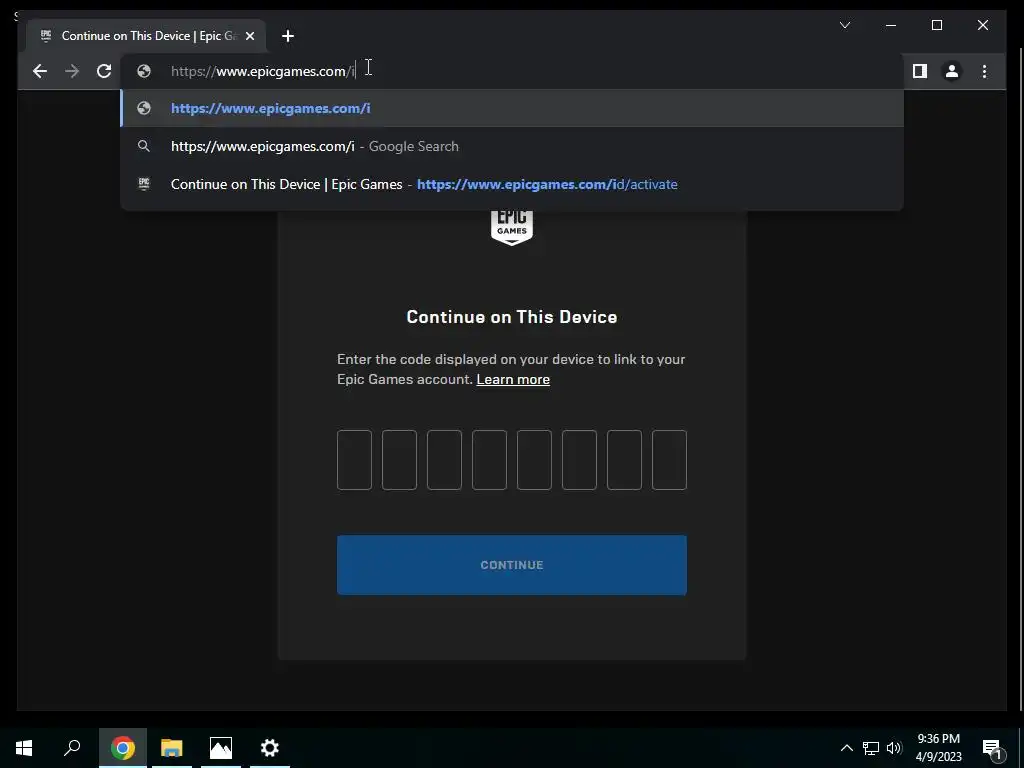Open the notification center icon
Image resolution: width=1024 pixels, height=768 pixels.
(x=992, y=748)
